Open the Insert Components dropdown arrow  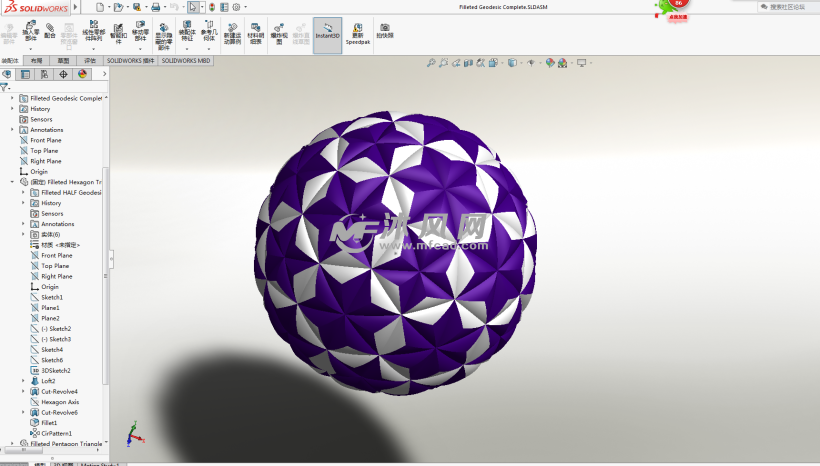point(31,49)
